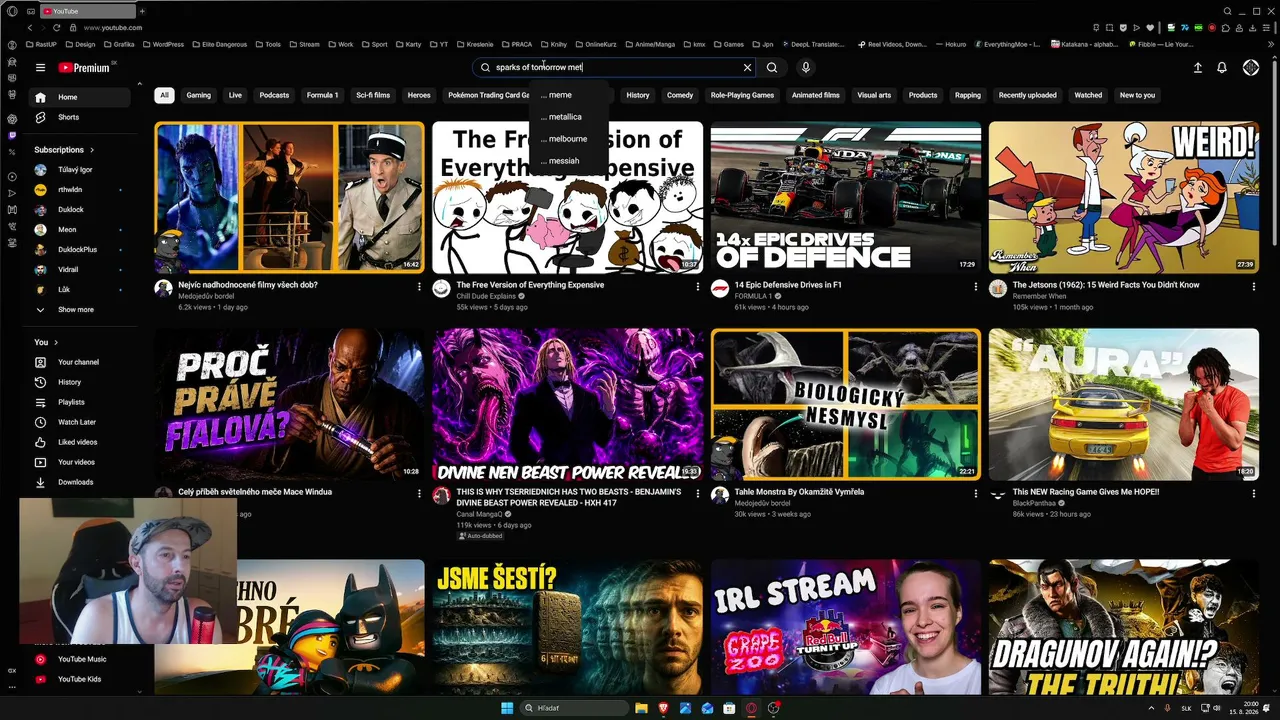Image resolution: width=1280 pixels, height=720 pixels.
Task: Open the Windows Start menu
Action: click(x=507, y=708)
